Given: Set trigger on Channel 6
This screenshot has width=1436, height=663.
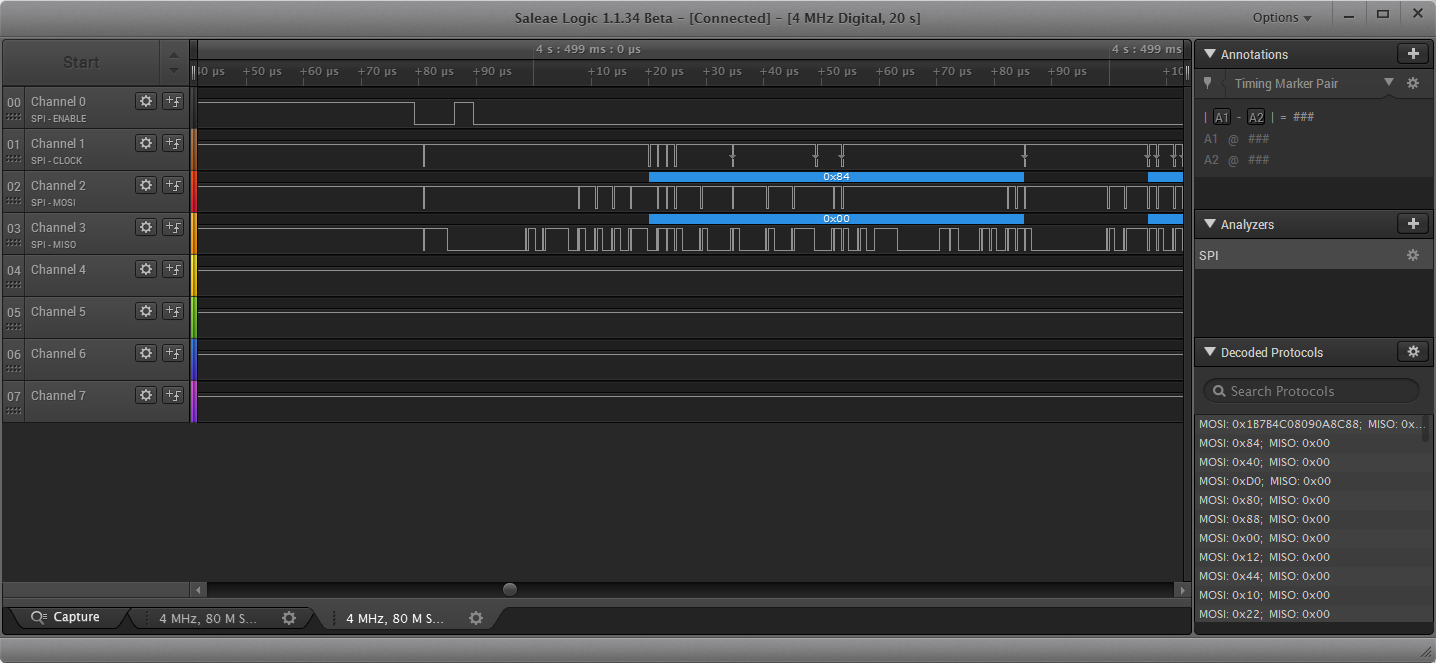Looking at the screenshot, I should click(x=173, y=353).
